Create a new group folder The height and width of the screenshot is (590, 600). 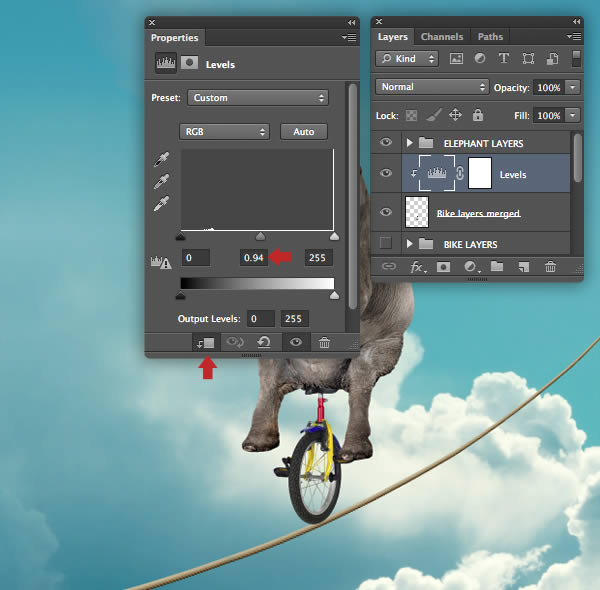(497, 266)
